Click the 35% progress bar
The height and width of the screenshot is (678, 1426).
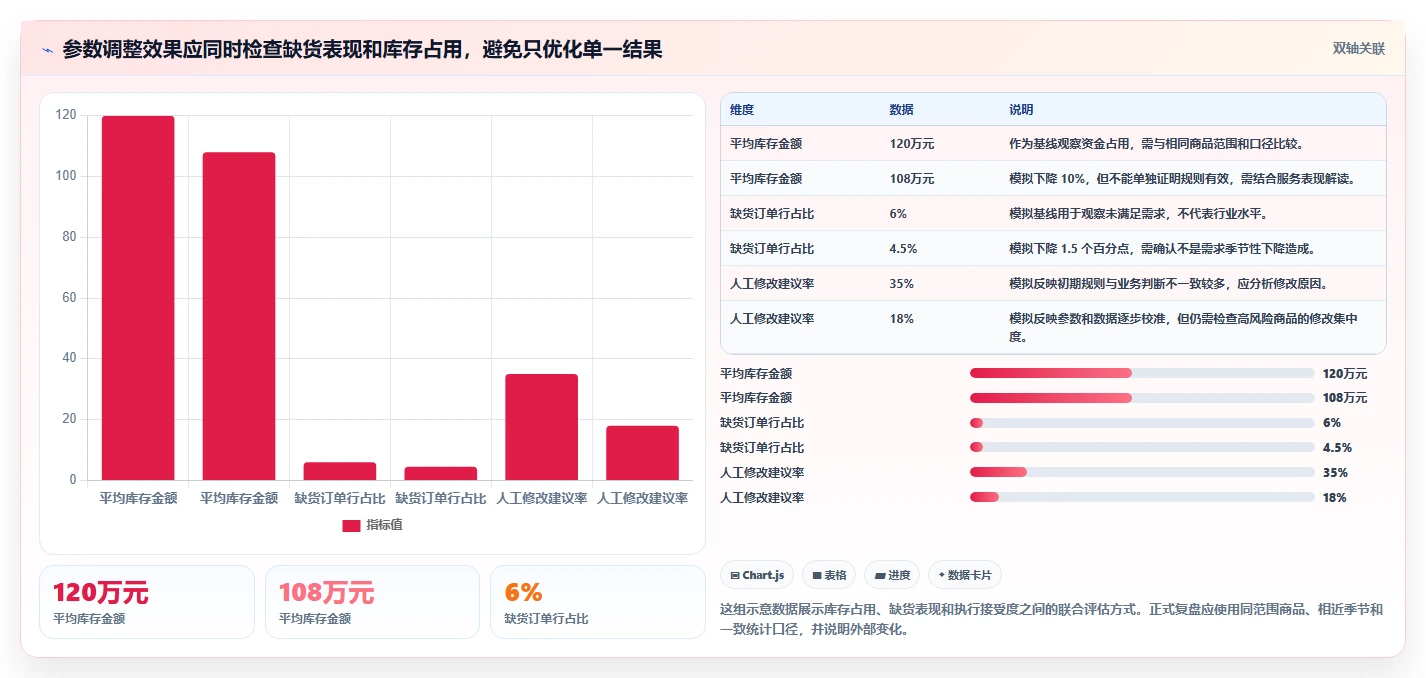pos(1142,472)
